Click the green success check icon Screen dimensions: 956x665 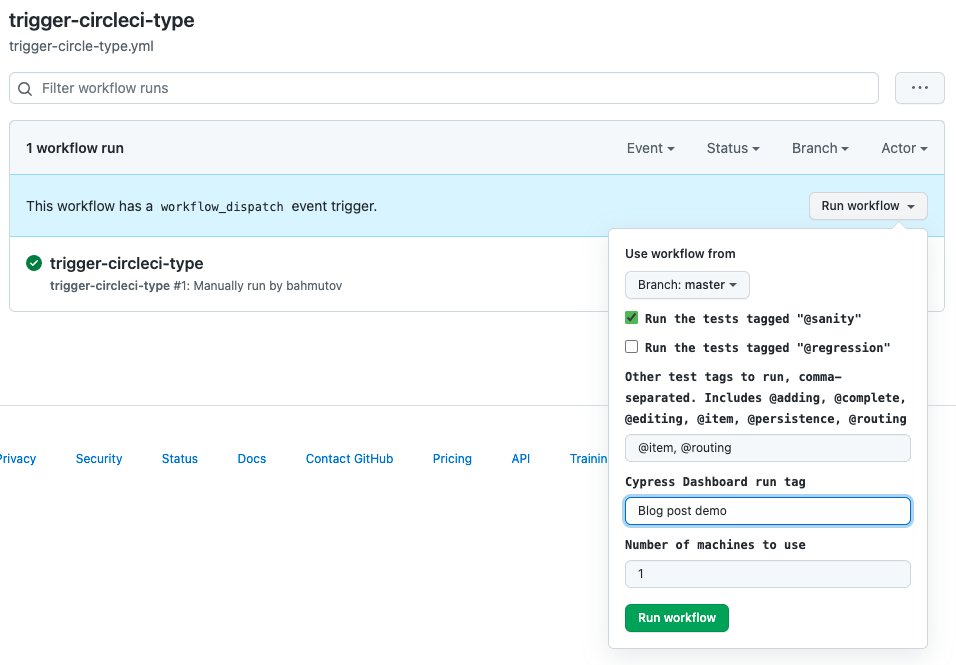click(x=33, y=263)
